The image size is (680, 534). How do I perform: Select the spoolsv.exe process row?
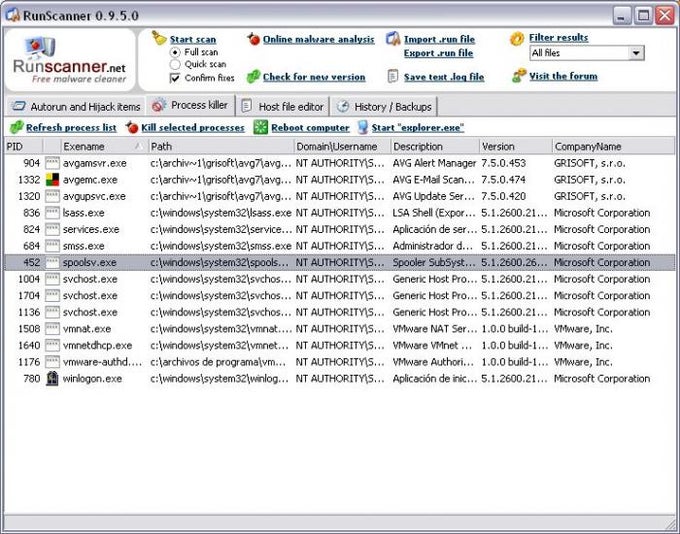click(340, 262)
